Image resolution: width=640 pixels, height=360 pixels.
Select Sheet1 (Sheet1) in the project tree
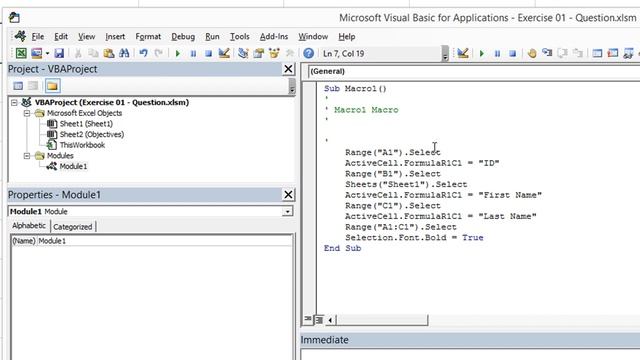coord(86,124)
